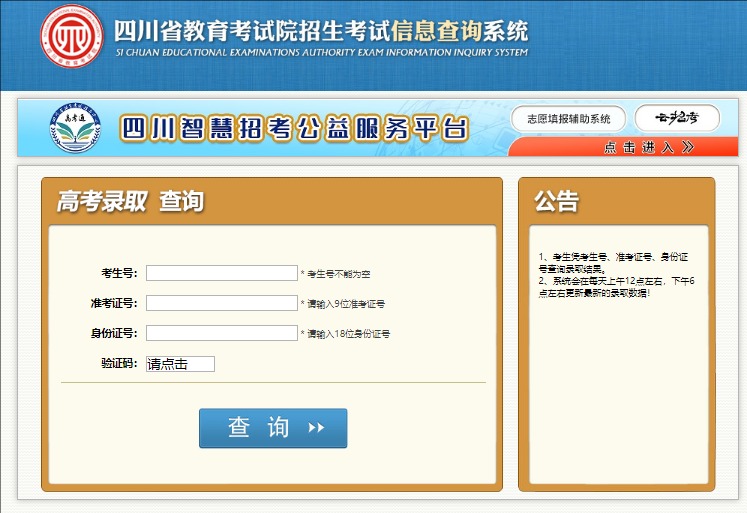Submit the form with 查询 button
Viewport: 747px width, 513px height.
(273, 428)
